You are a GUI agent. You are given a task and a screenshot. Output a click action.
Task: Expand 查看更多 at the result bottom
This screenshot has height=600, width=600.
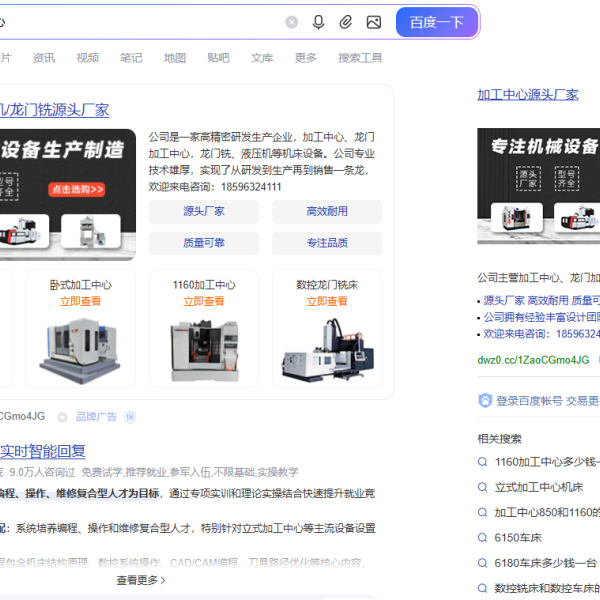(x=141, y=580)
